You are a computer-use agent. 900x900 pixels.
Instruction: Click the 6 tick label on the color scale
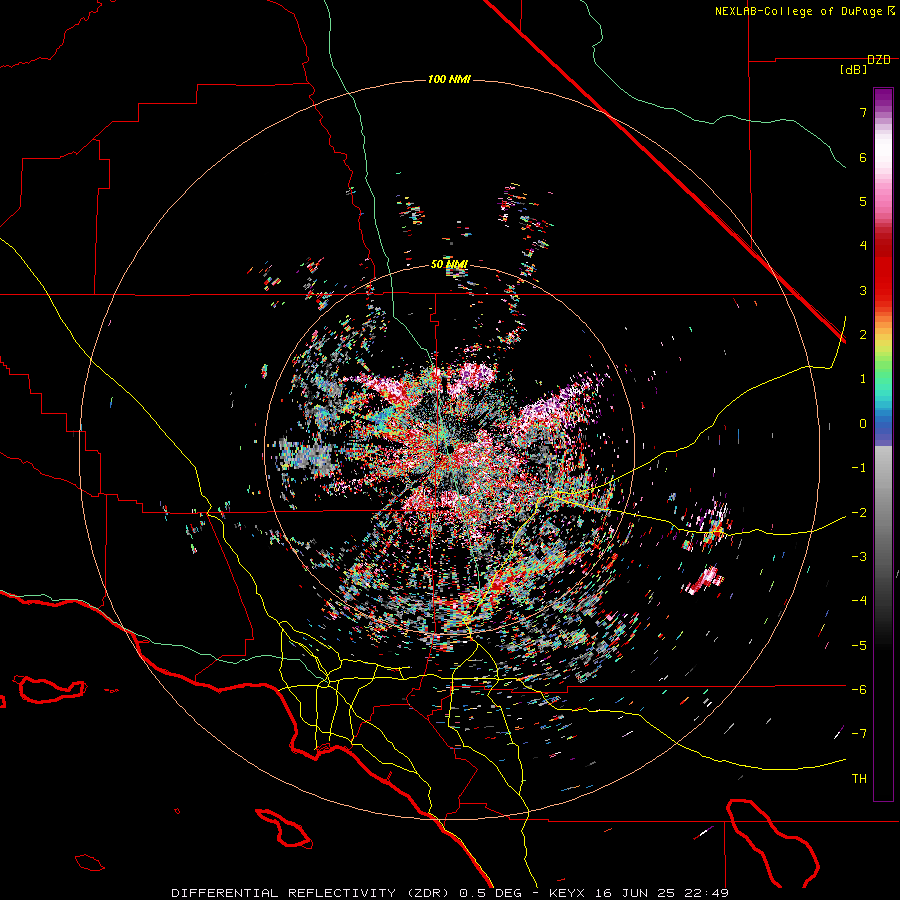pyautogui.click(x=863, y=157)
